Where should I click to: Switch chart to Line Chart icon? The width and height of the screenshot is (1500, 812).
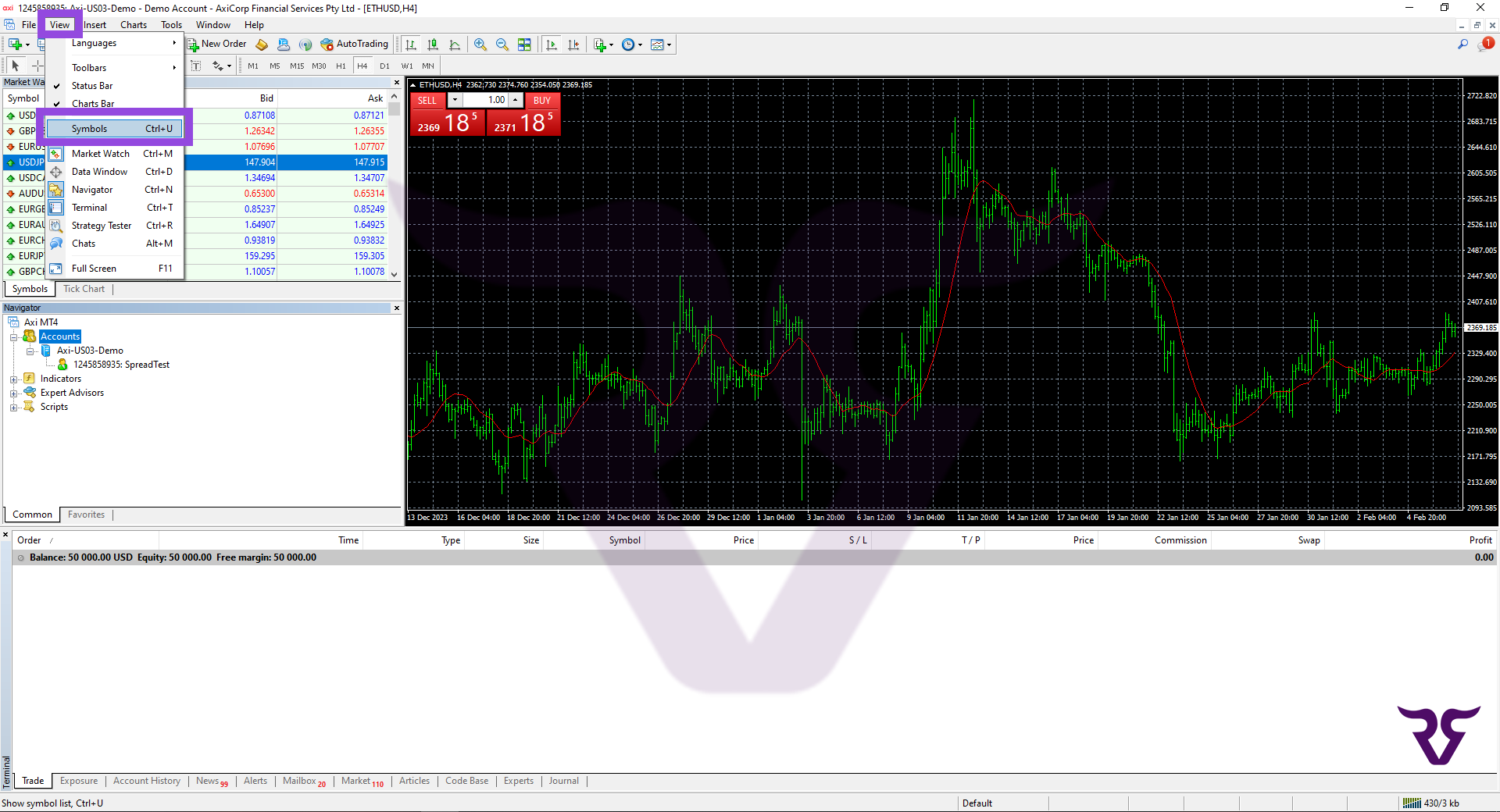click(x=455, y=45)
